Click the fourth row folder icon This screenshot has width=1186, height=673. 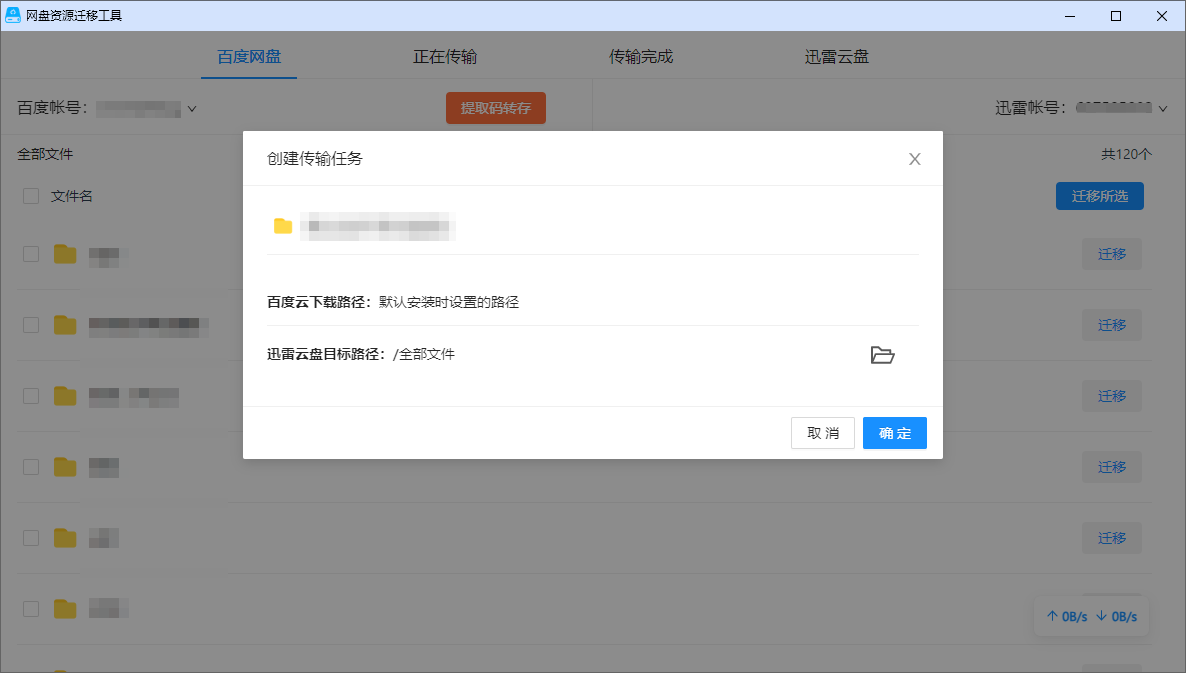pos(65,467)
